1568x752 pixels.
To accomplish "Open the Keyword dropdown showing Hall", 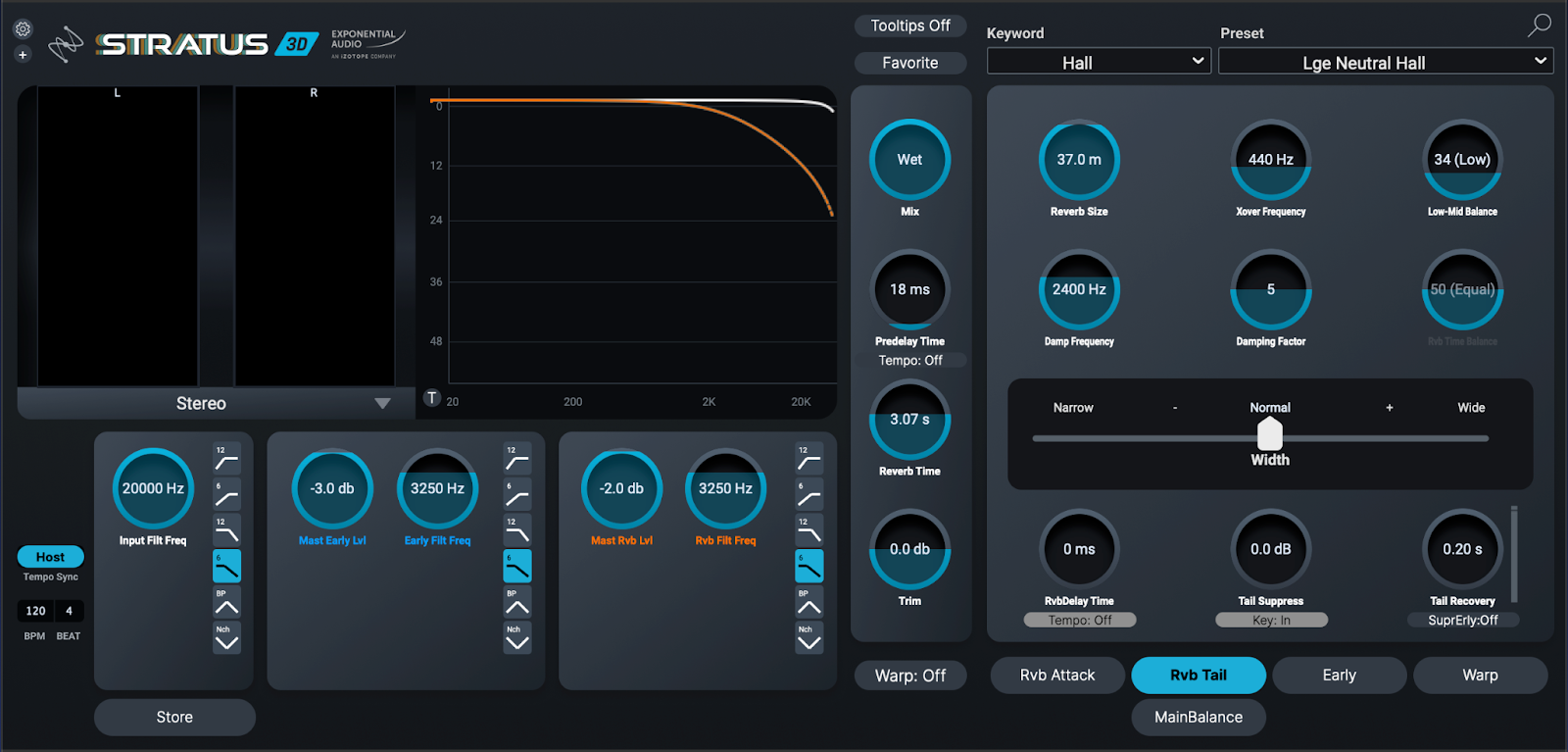I will pos(1100,62).
